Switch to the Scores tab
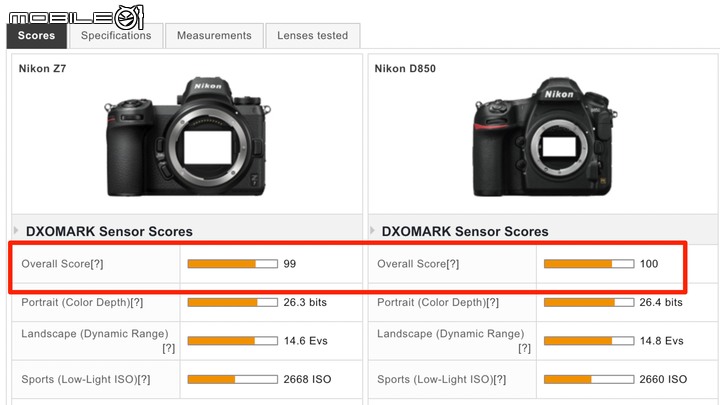 pos(37,36)
